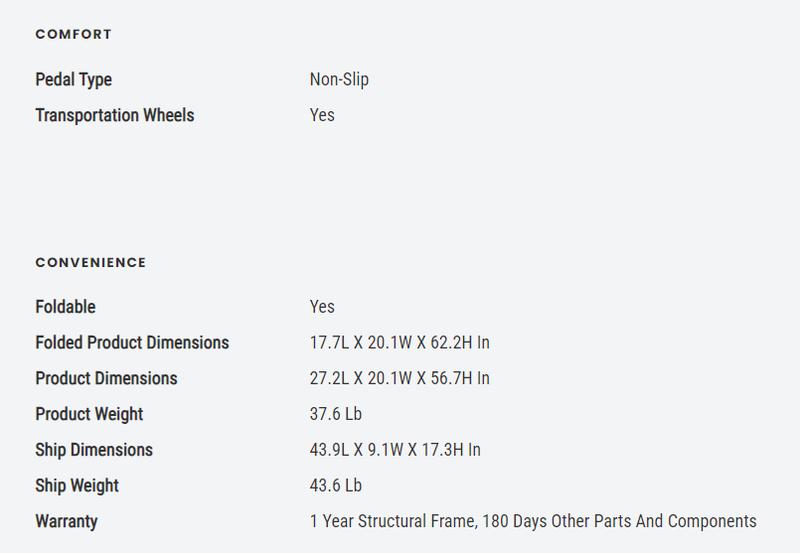Click the Pedal Type label
This screenshot has width=800, height=553.
pyautogui.click(x=73, y=79)
